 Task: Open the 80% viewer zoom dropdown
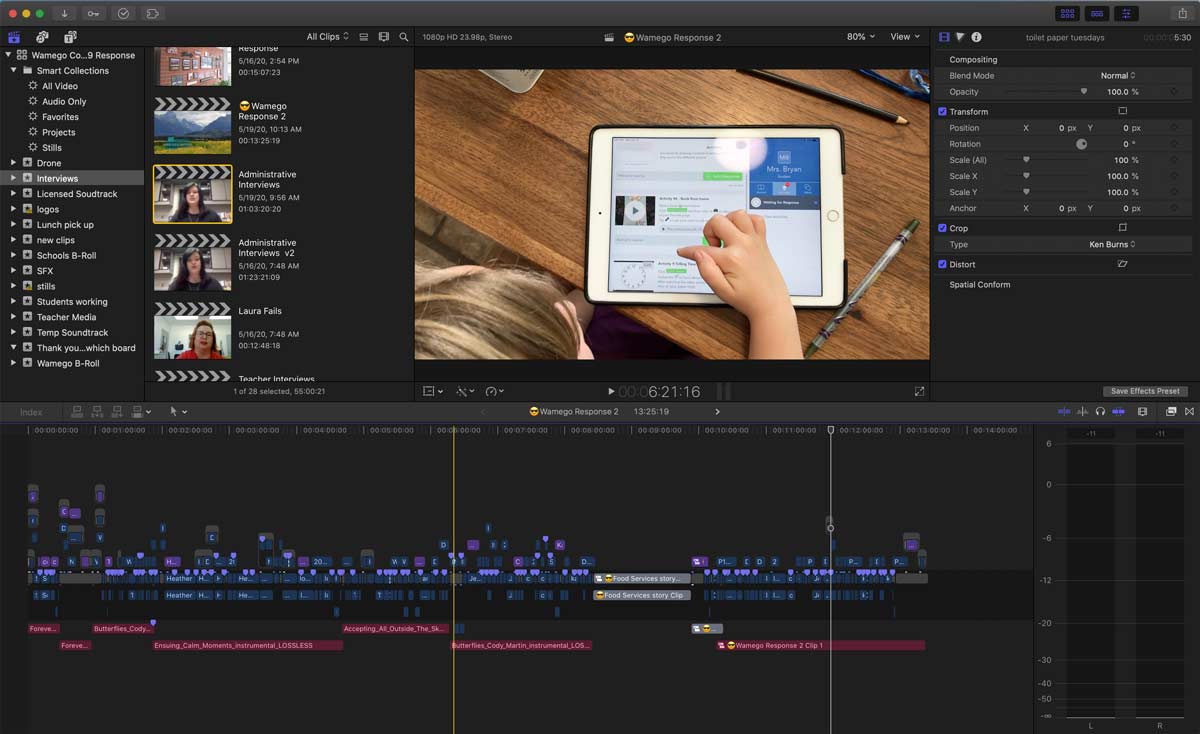point(860,37)
